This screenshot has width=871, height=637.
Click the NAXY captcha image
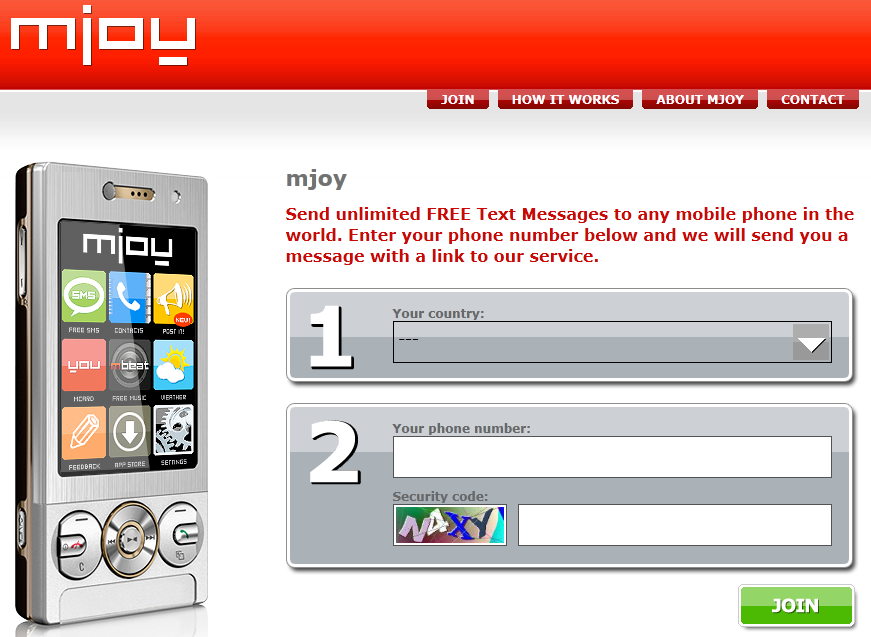[x=450, y=525]
